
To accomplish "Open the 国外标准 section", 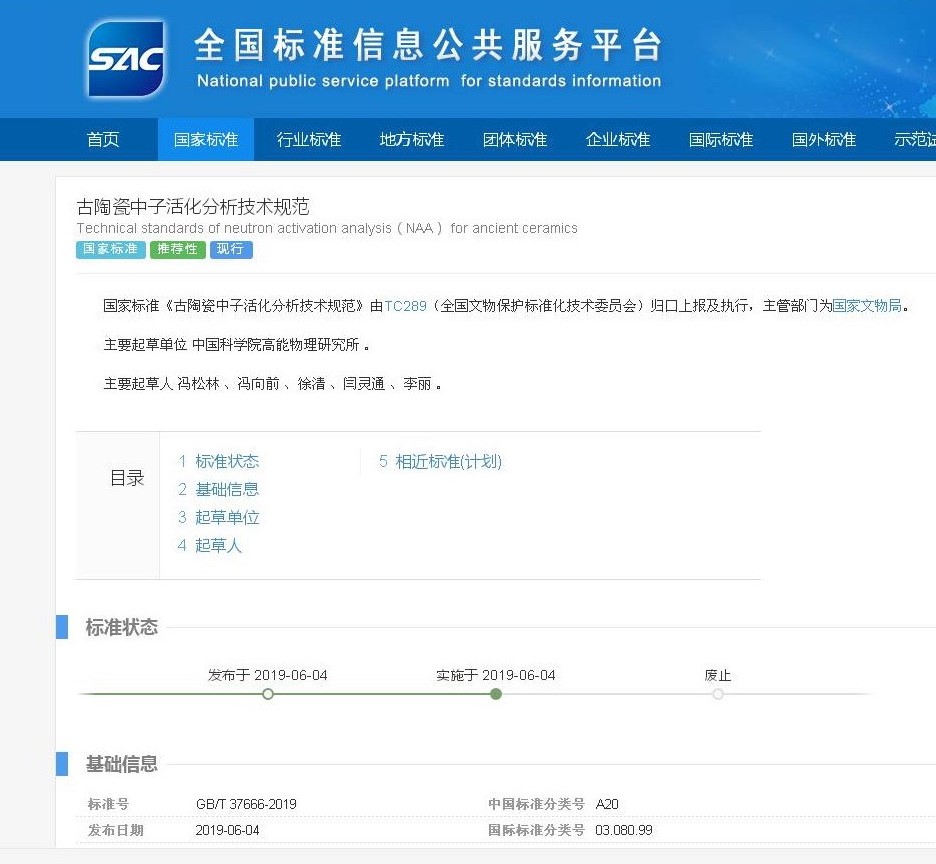I will (822, 139).
